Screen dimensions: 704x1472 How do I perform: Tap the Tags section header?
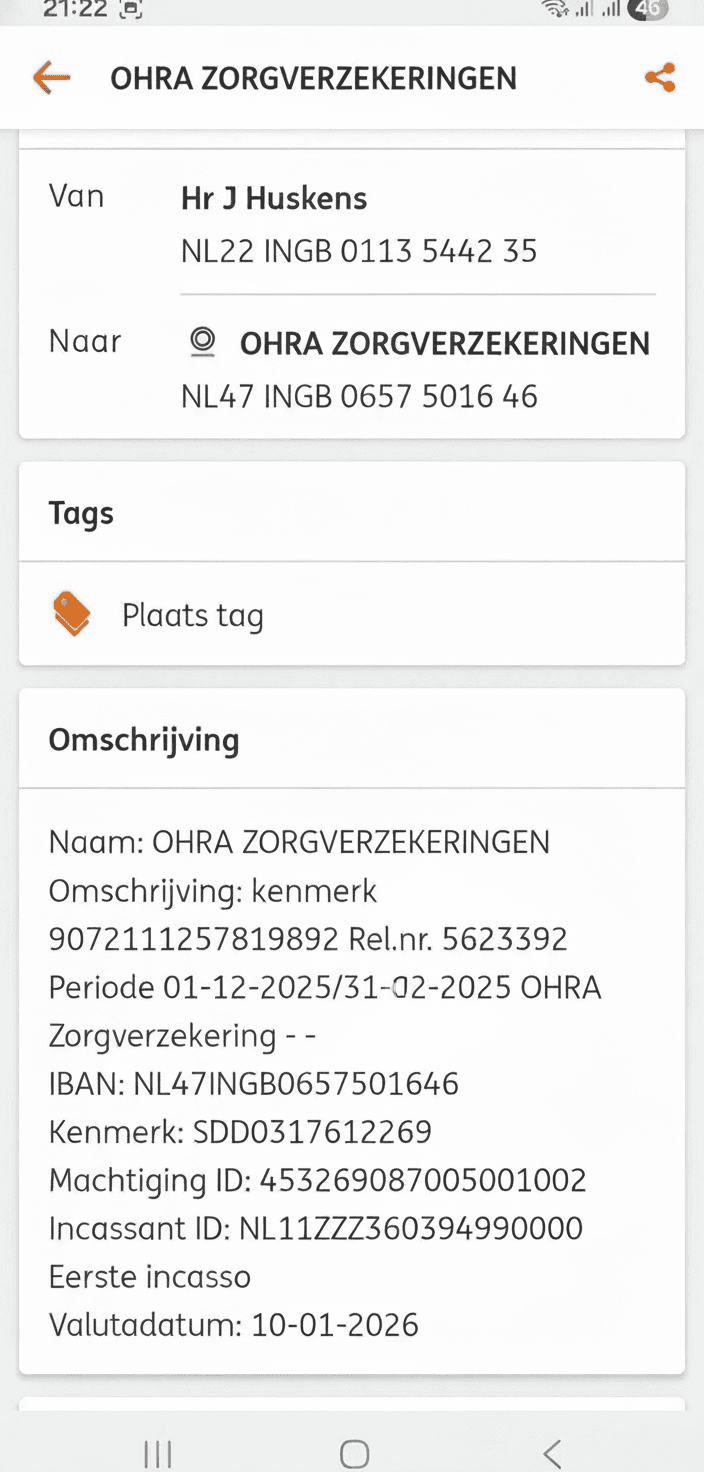tap(81, 513)
